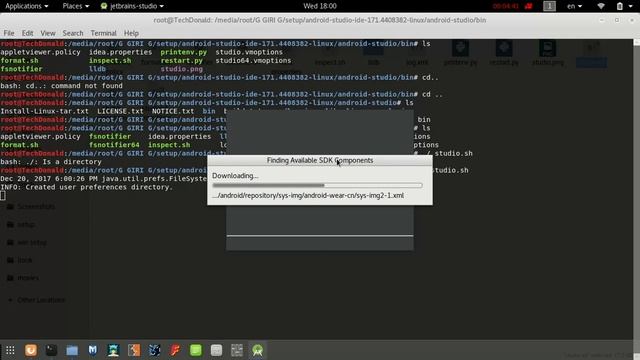Open the terminal Help menu
This screenshot has height=360, width=640.
[x=131, y=33]
